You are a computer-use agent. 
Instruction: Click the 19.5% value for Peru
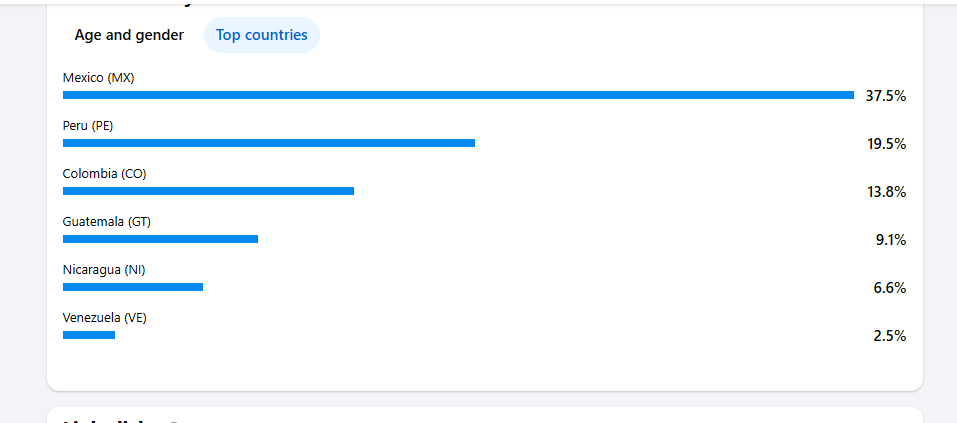(886, 144)
